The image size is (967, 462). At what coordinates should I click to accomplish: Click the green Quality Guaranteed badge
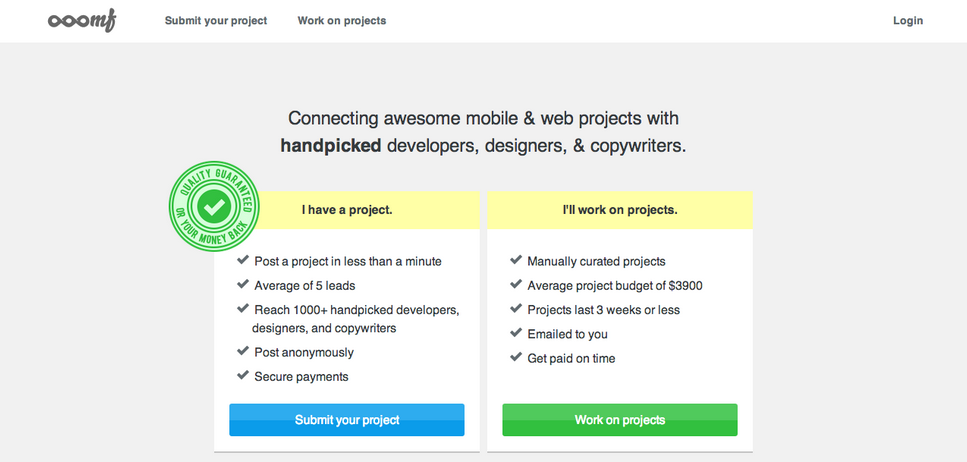coord(213,207)
